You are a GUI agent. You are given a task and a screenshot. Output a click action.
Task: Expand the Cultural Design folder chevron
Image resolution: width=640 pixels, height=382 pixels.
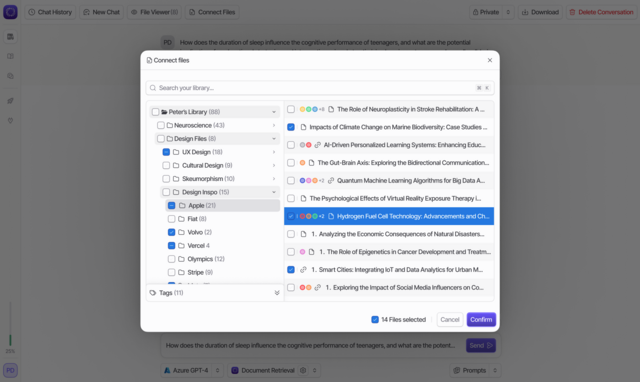coord(274,165)
